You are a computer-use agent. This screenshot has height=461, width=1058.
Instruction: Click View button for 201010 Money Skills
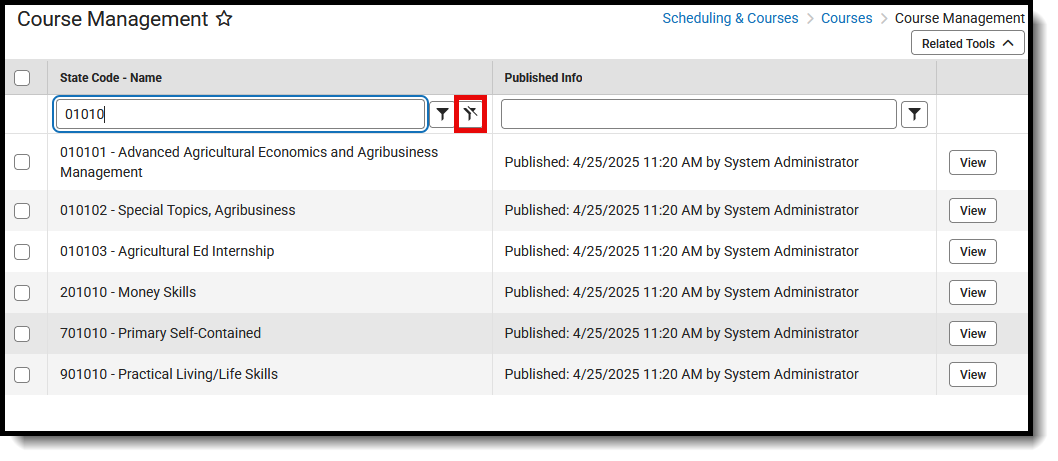point(972,293)
